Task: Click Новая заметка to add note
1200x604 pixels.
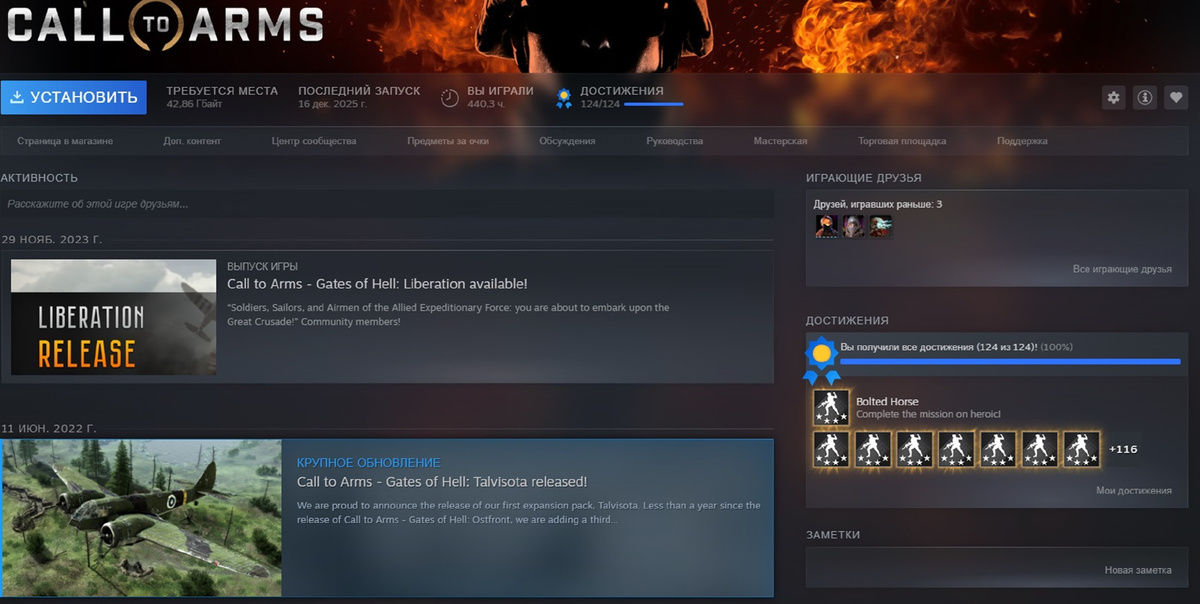Action: pos(1138,569)
